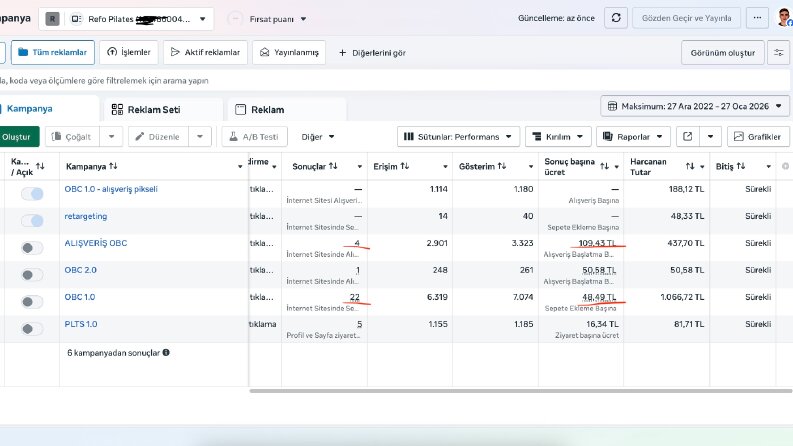Expand the arrow next to Düzenle
This screenshot has height=446, width=793.
coord(200,137)
